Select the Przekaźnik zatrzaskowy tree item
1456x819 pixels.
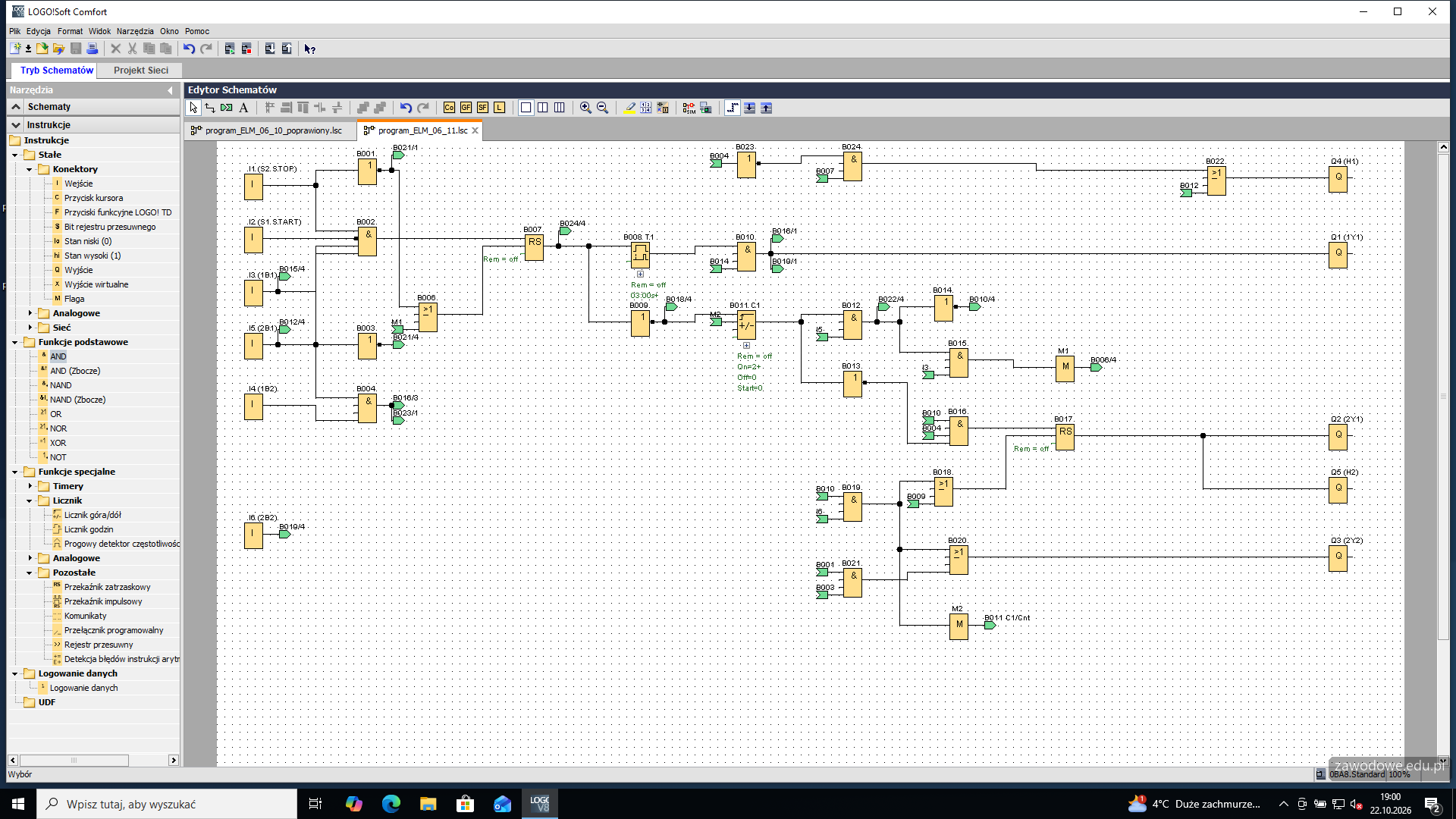(107, 587)
